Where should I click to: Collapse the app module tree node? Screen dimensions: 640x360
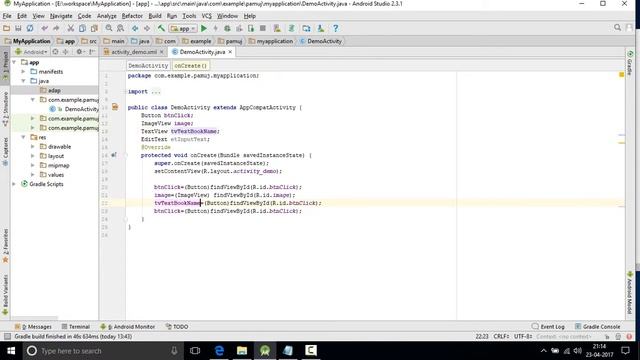tap(14, 62)
